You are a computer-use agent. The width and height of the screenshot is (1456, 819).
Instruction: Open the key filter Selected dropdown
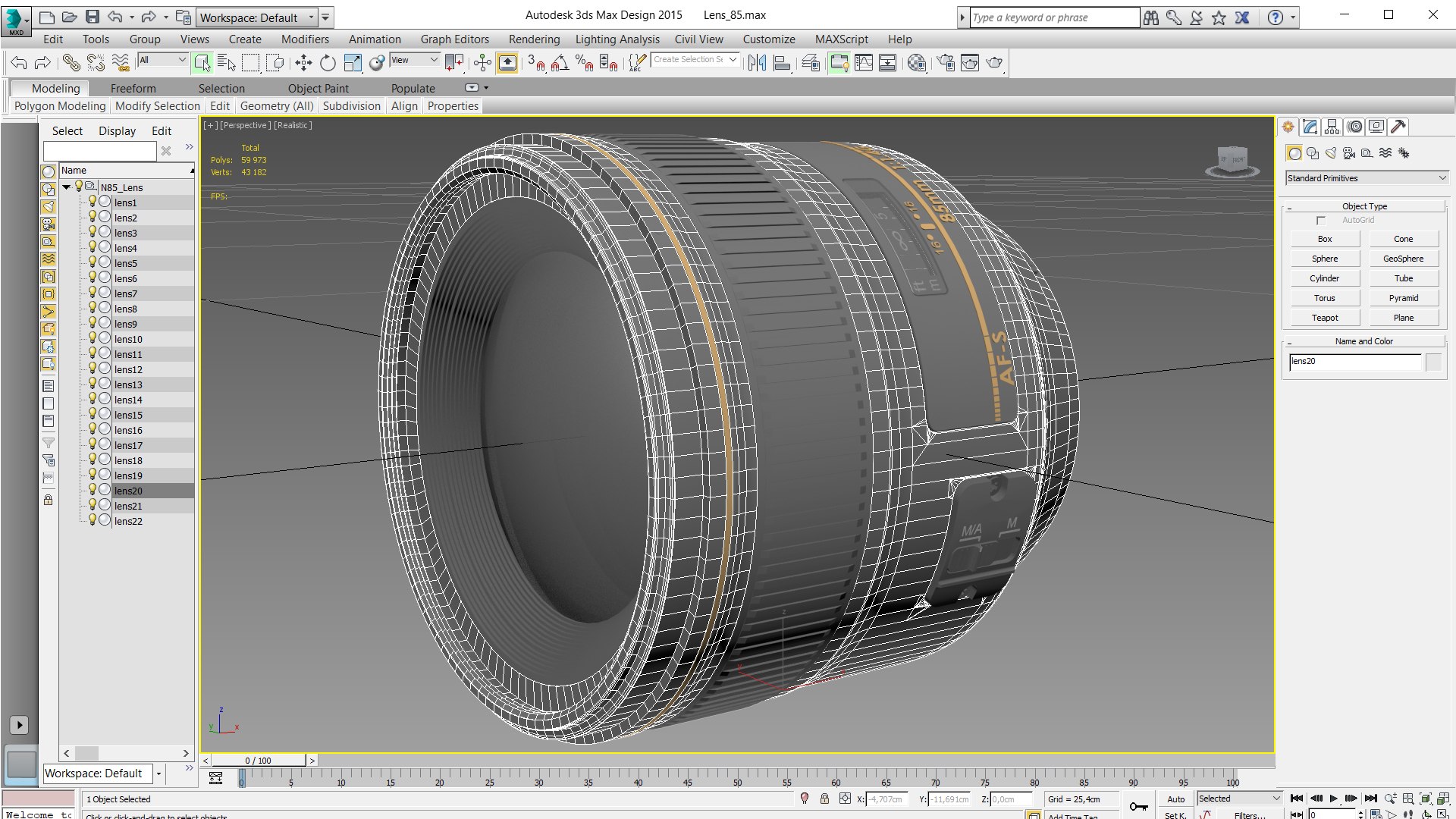tap(1239, 799)
